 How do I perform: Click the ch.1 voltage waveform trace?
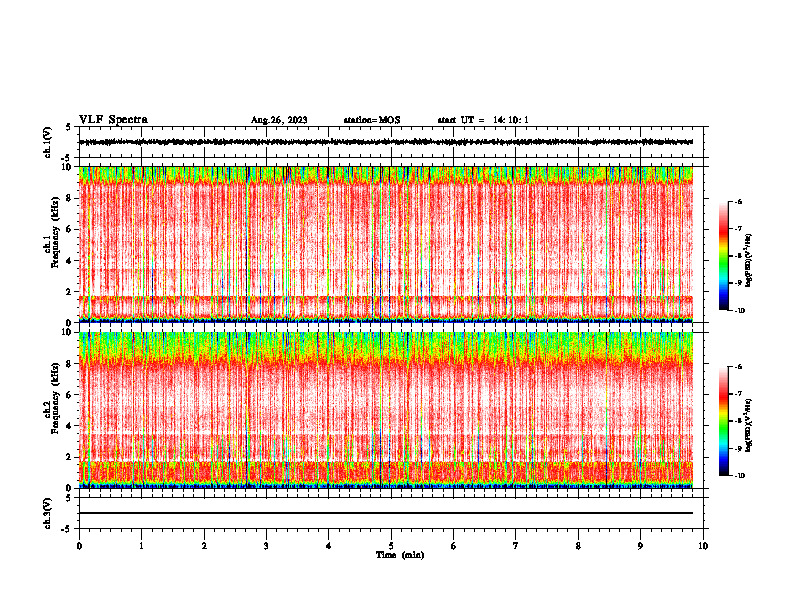click(386, 142)
